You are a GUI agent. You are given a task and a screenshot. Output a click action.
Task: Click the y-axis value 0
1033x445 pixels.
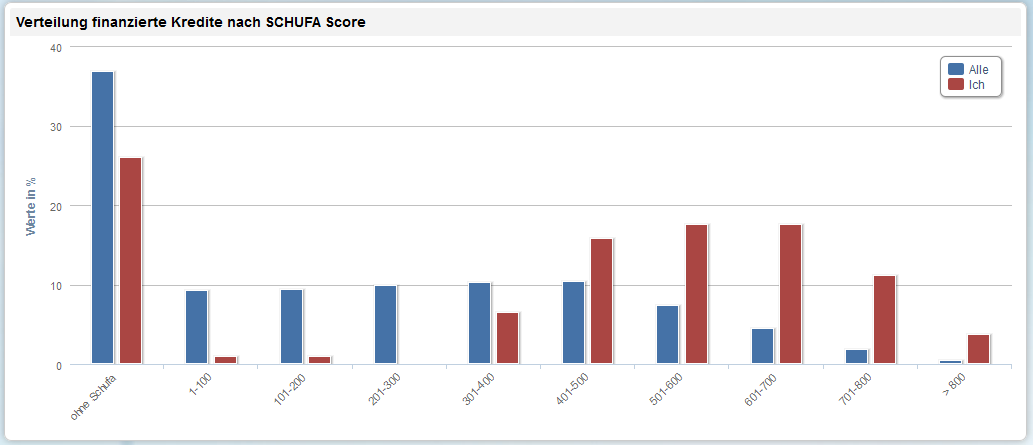pyautogui.click(x=59, y=365)
